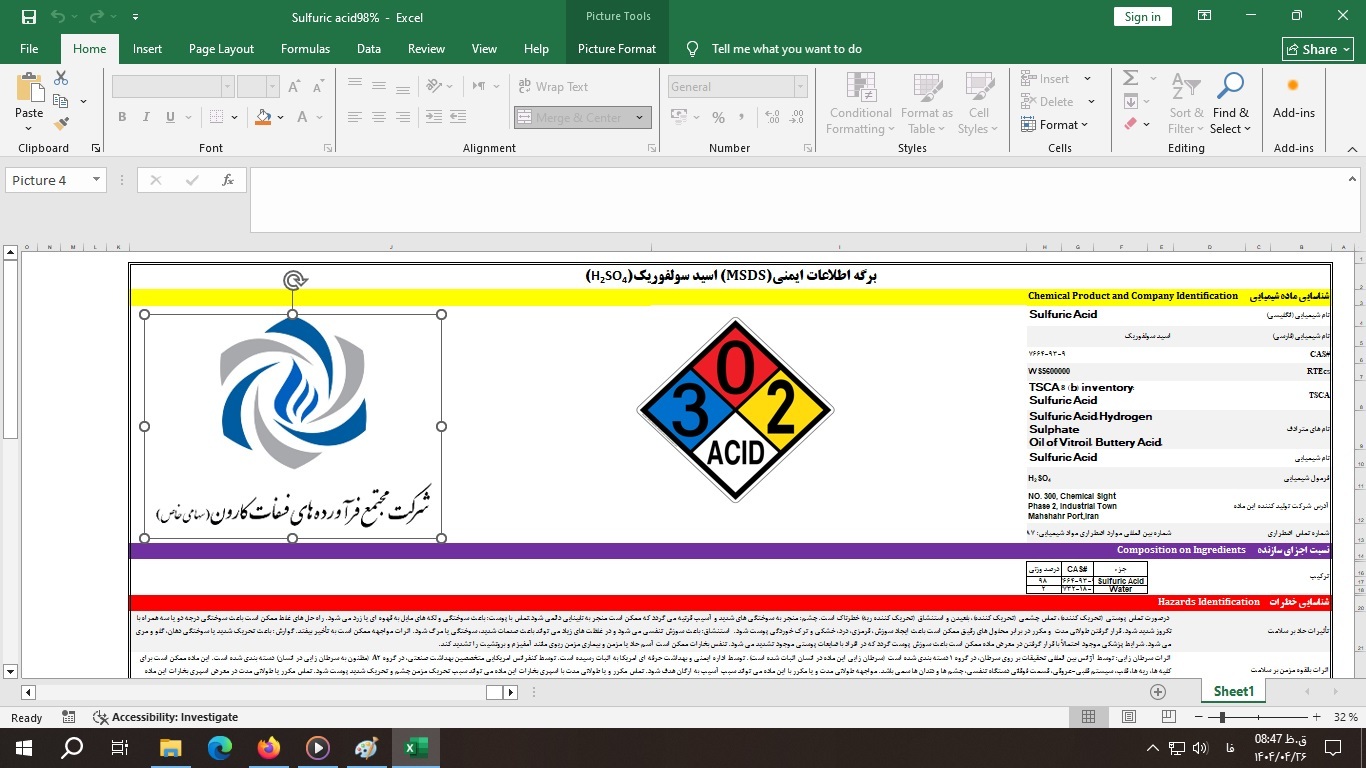Click the NFPA hazard diamond image
Screen dimensions: 1366x768
coord(736,409)
